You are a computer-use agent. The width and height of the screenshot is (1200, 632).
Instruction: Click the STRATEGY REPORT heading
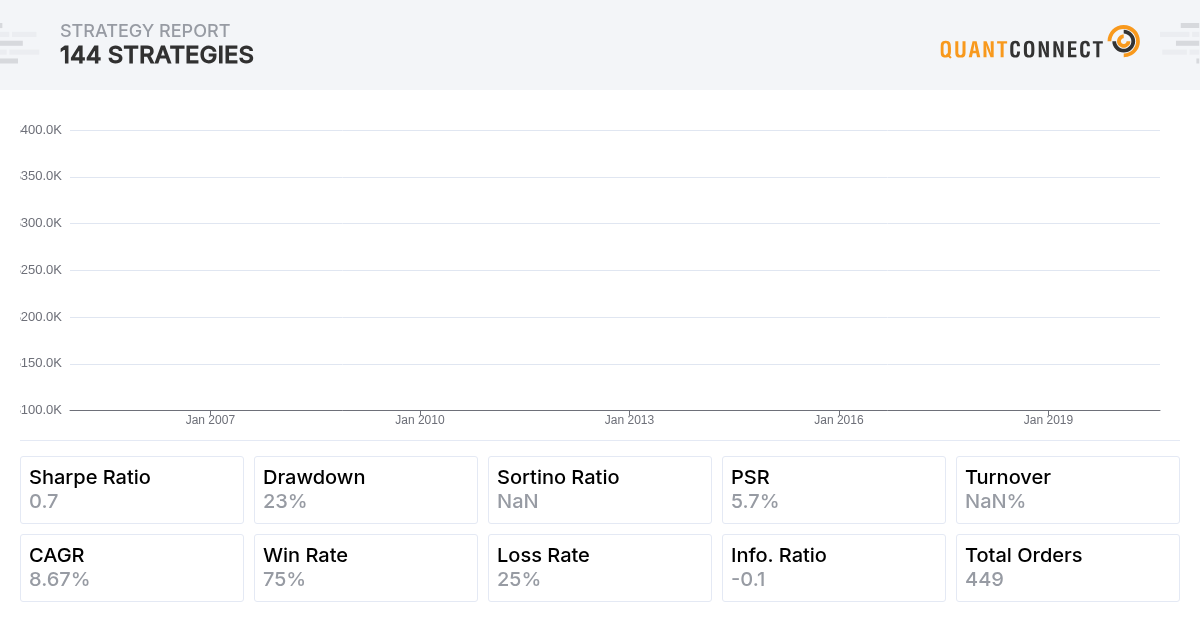tap(146, 31)
